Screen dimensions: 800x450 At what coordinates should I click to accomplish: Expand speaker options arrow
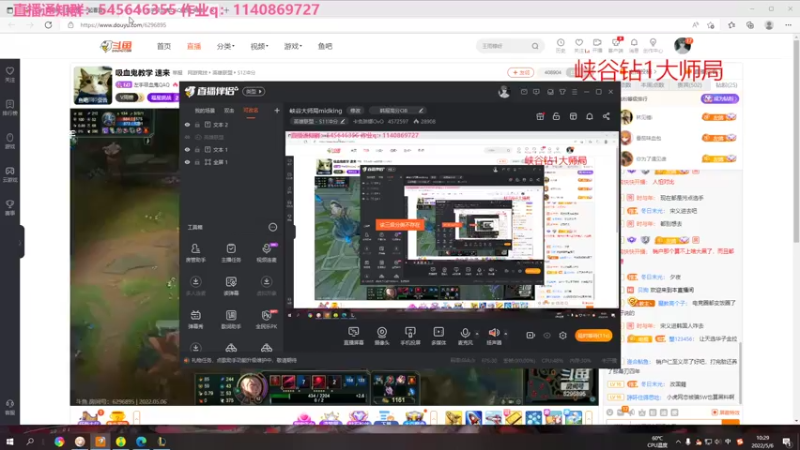(506, 334)
